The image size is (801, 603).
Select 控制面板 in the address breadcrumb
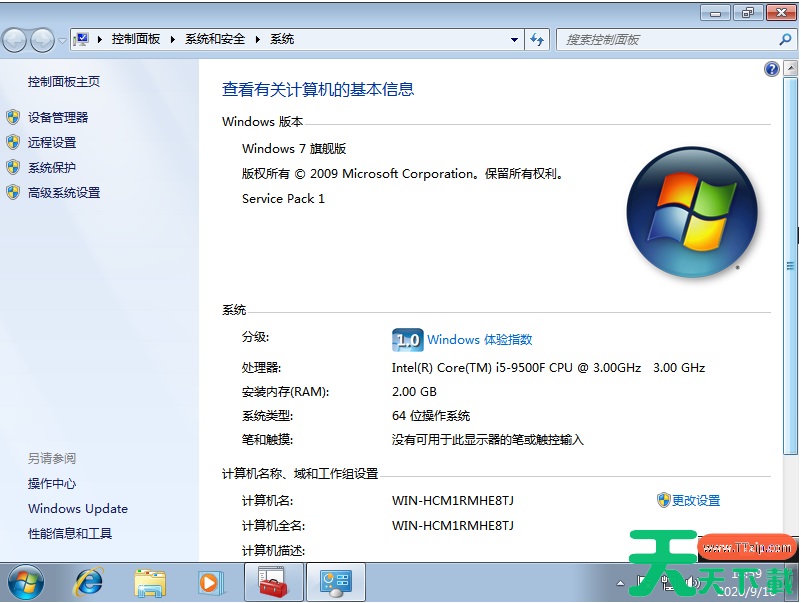pos(135,40)
